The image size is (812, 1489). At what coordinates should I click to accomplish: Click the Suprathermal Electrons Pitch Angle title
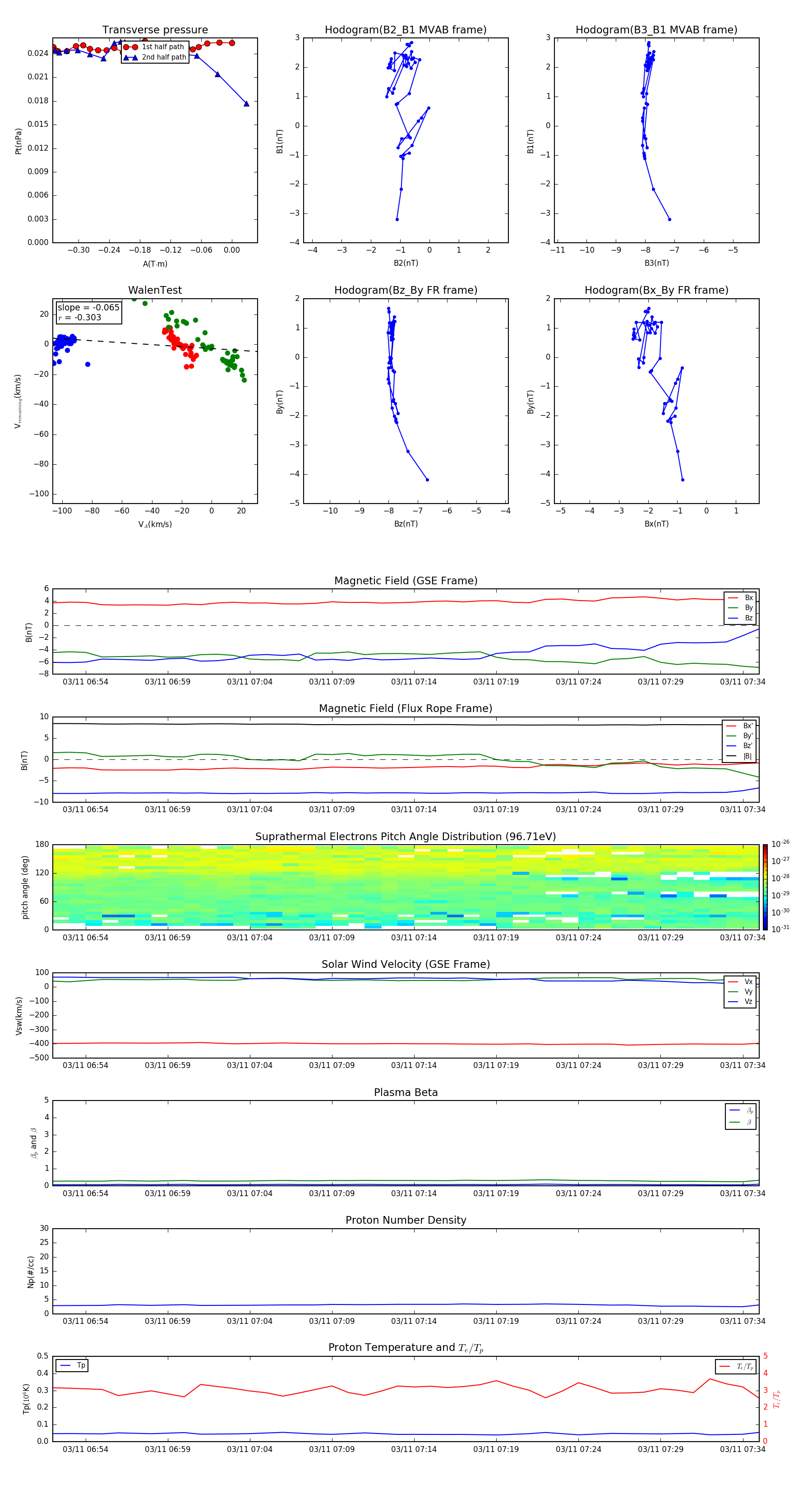[x=406, y=837]
